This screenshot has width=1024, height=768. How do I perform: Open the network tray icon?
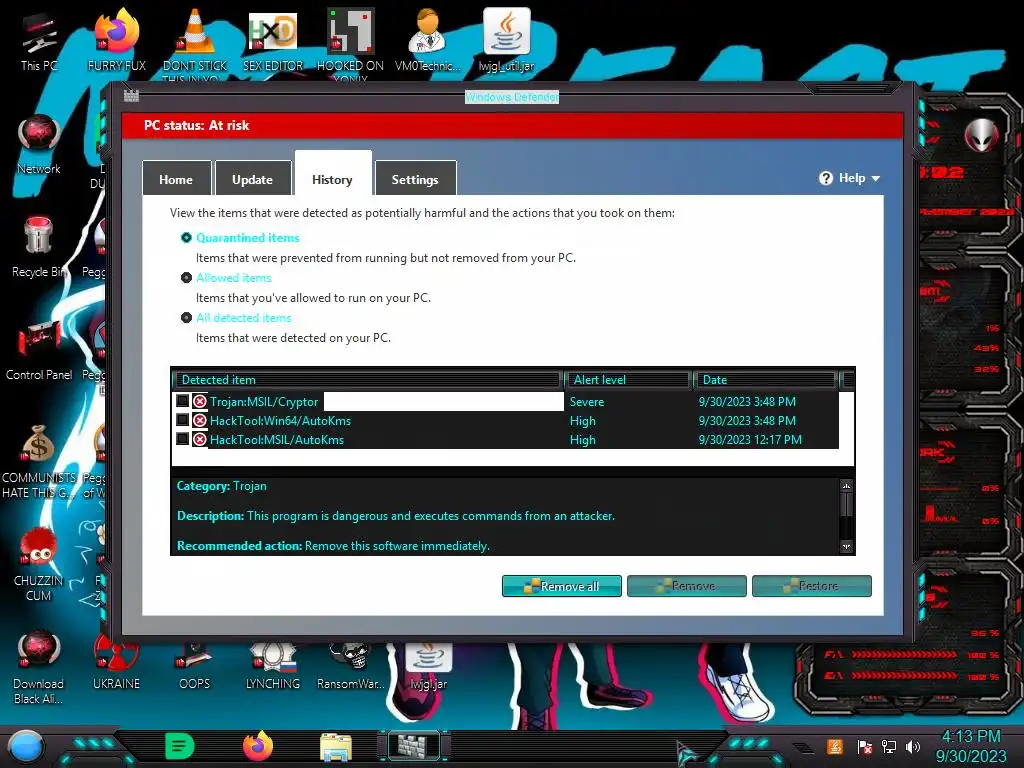889,747
